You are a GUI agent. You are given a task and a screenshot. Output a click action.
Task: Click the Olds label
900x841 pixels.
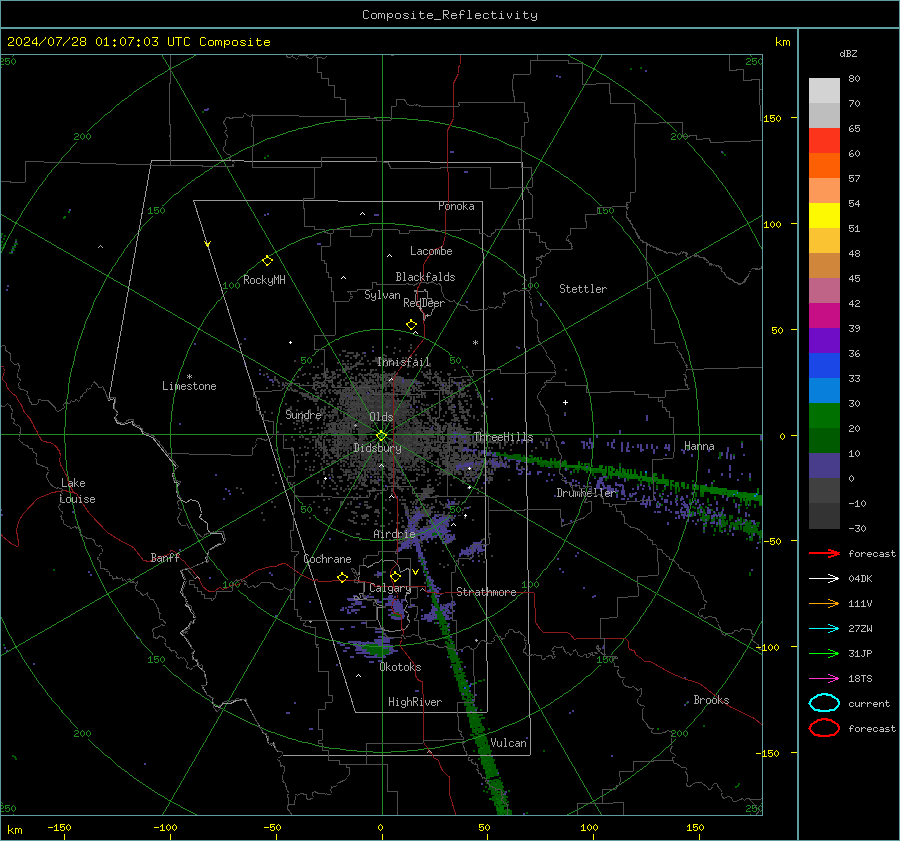381,417
